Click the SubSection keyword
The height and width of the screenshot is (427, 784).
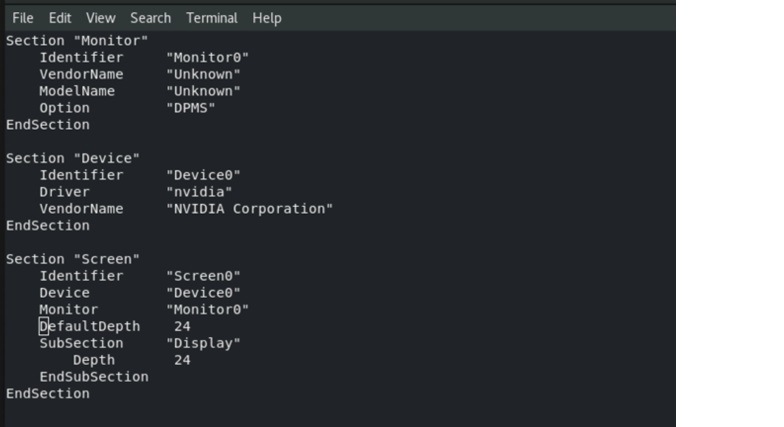[81, 343]
